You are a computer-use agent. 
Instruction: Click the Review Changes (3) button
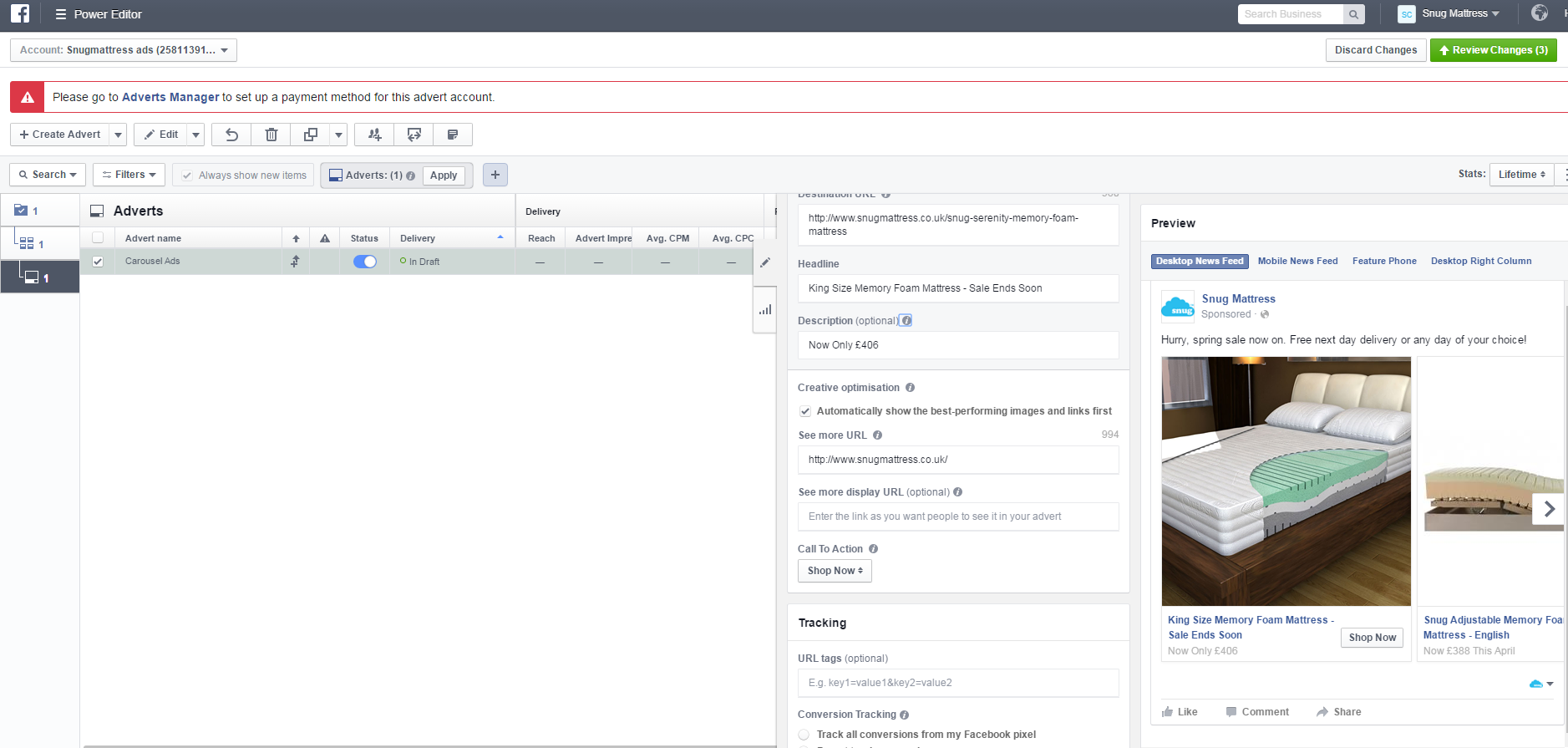(x=1493, y=50)
